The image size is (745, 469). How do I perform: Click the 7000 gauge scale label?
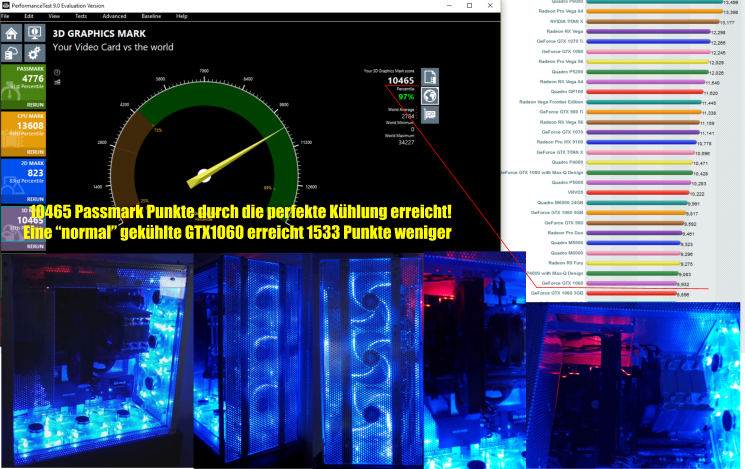tap(204, 71)
